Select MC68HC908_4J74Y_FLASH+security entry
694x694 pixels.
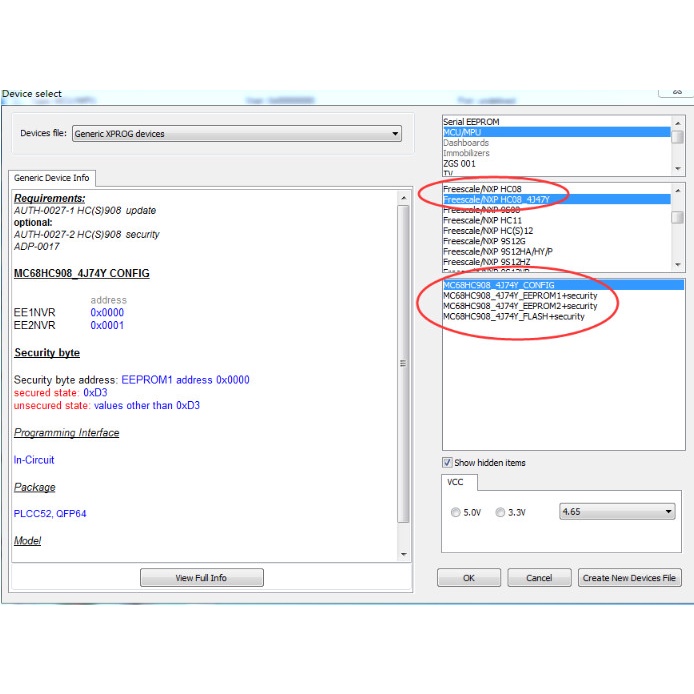[514, 317]
